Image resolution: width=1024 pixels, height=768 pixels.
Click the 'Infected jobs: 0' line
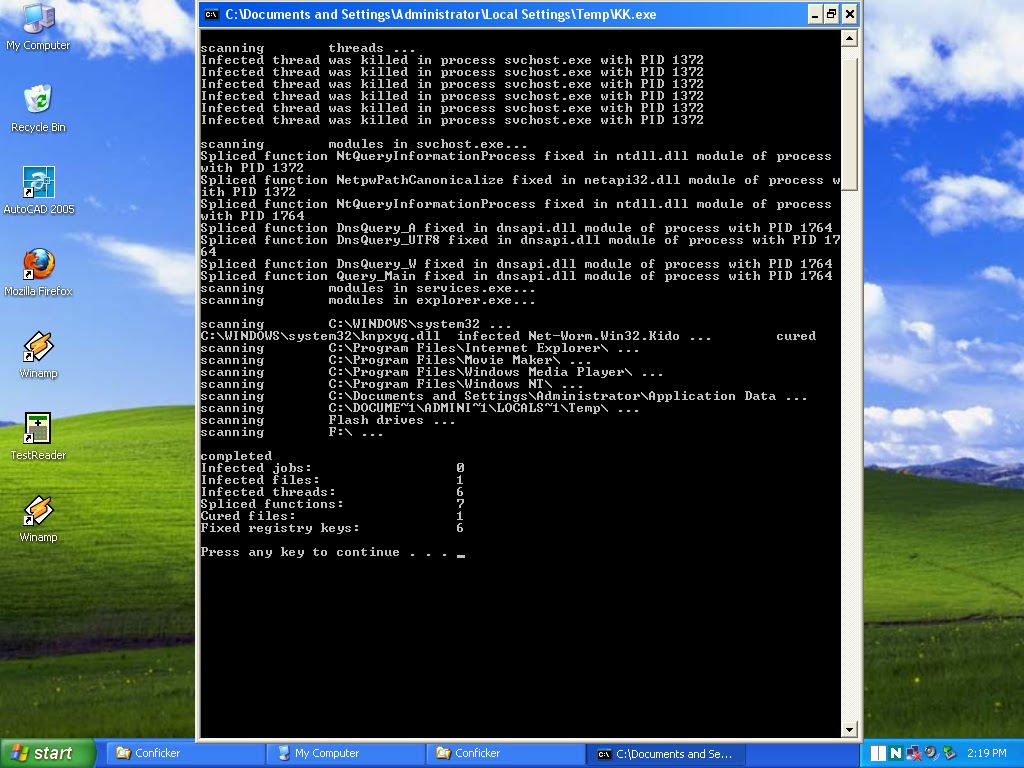click(x=332, y=468)
